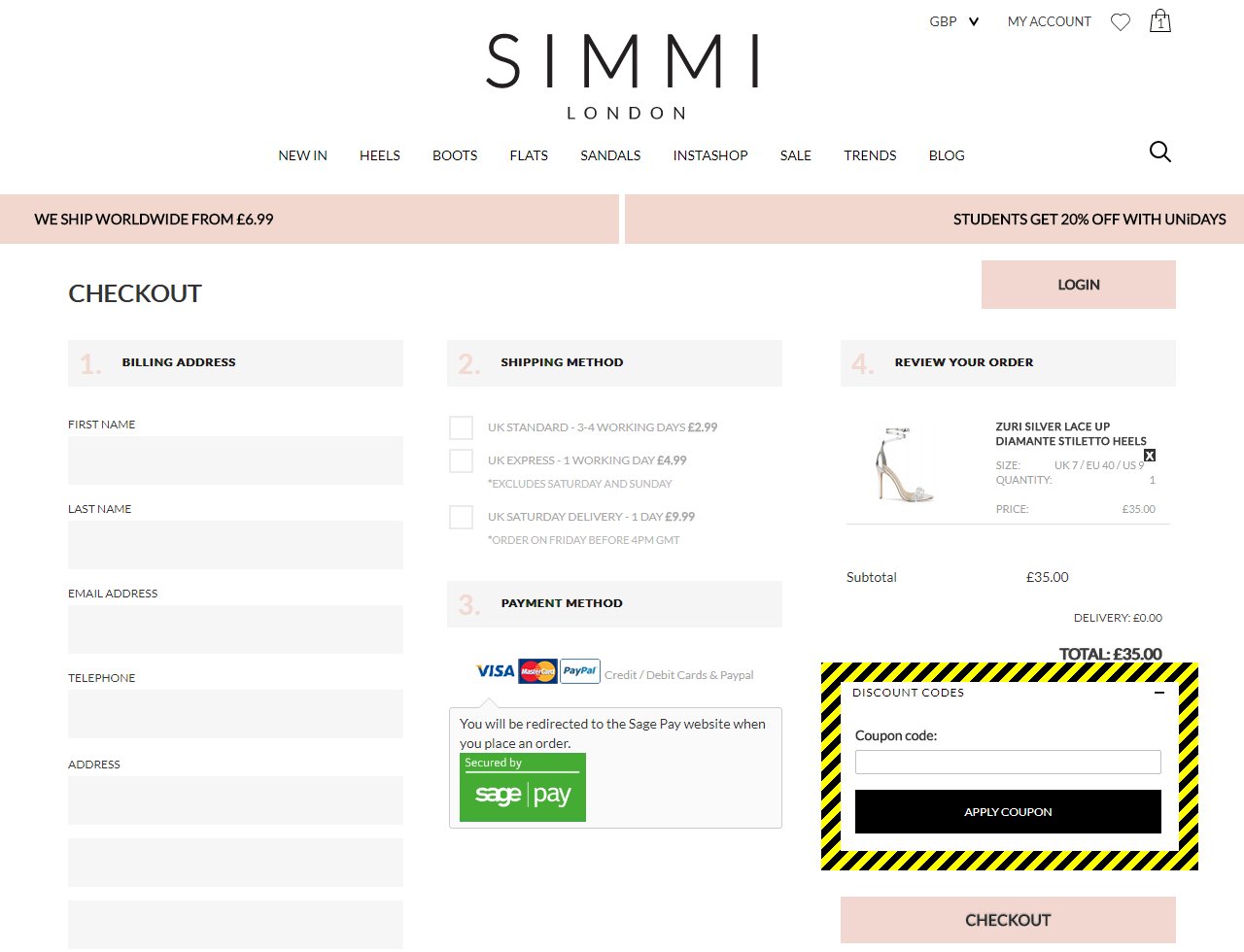This screenshot has height=952, width=1244.
Task: Click the Apply Coupon button
Action: [1008, 812]
